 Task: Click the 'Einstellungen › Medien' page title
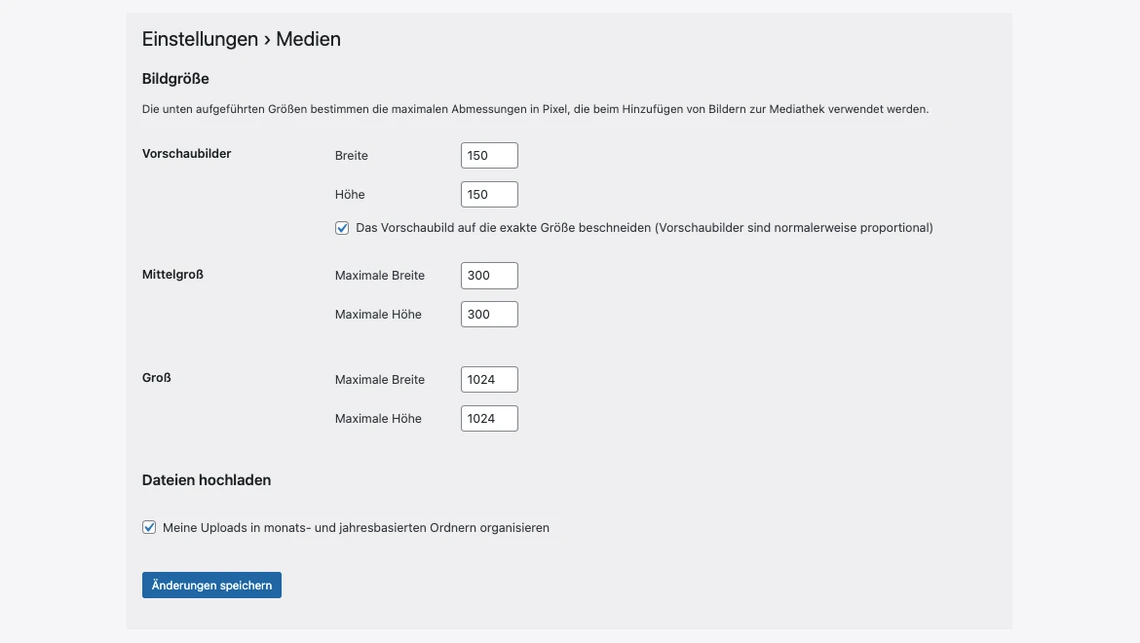point(241,39)
